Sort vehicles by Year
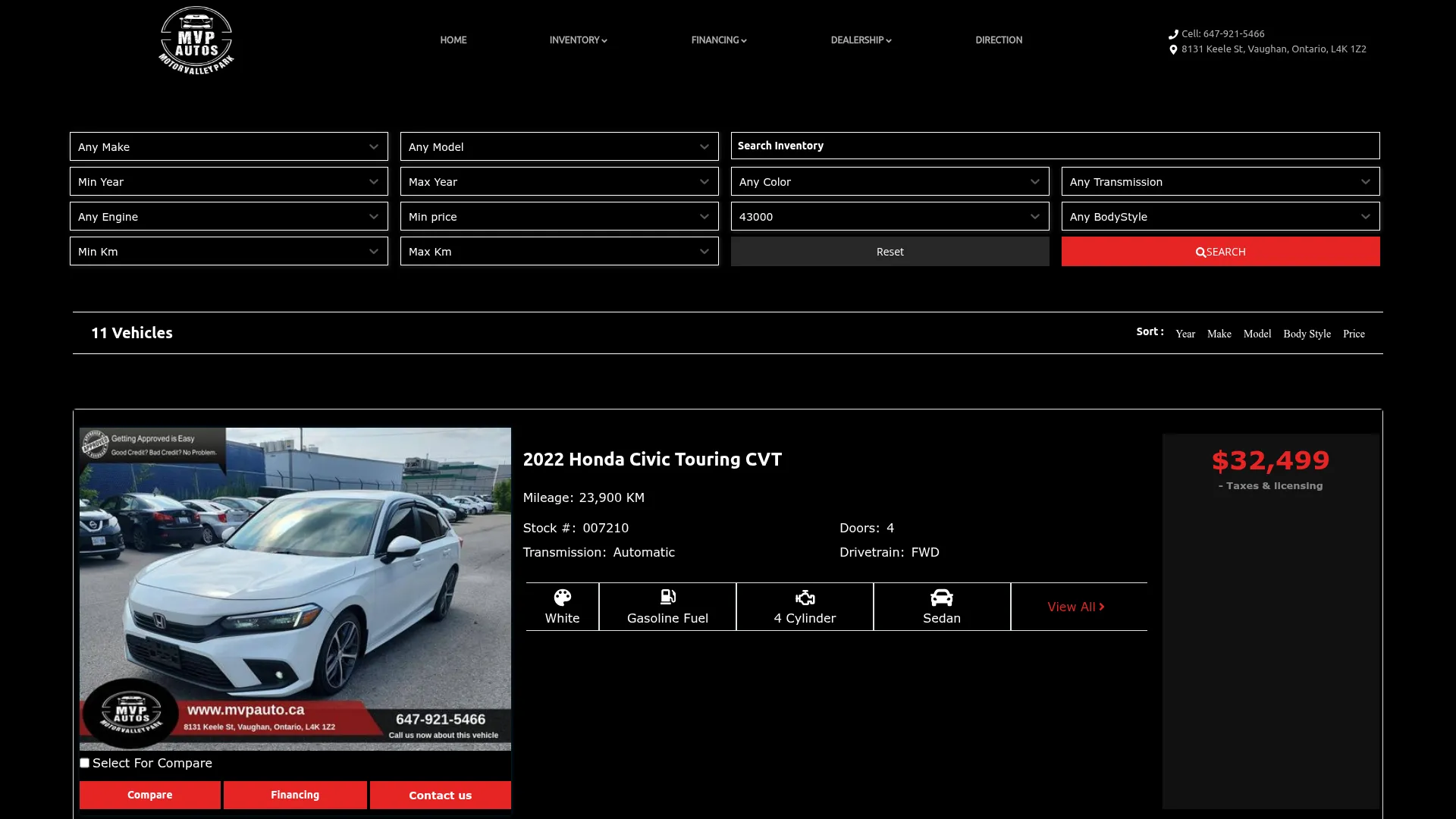This screenshot has width=1456, height=819. [1185, 334]
